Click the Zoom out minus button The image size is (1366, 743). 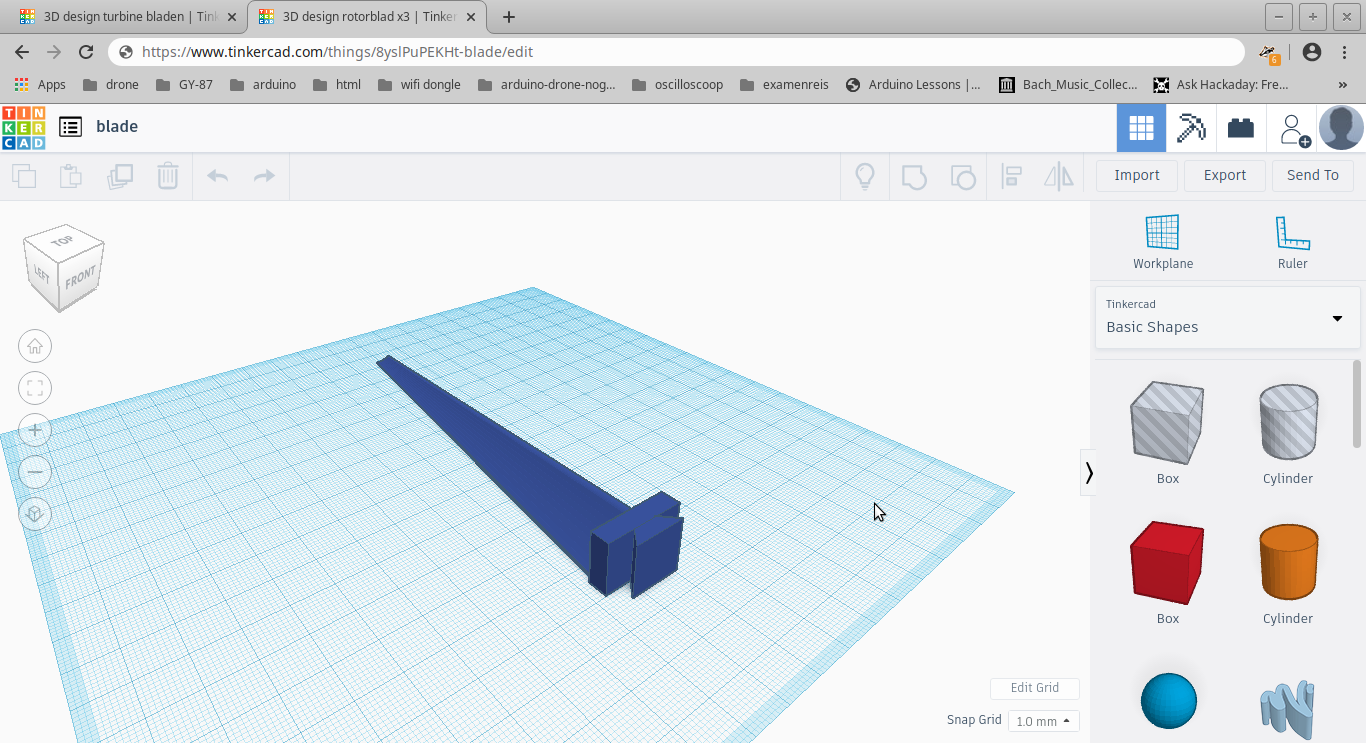point(35,472)
